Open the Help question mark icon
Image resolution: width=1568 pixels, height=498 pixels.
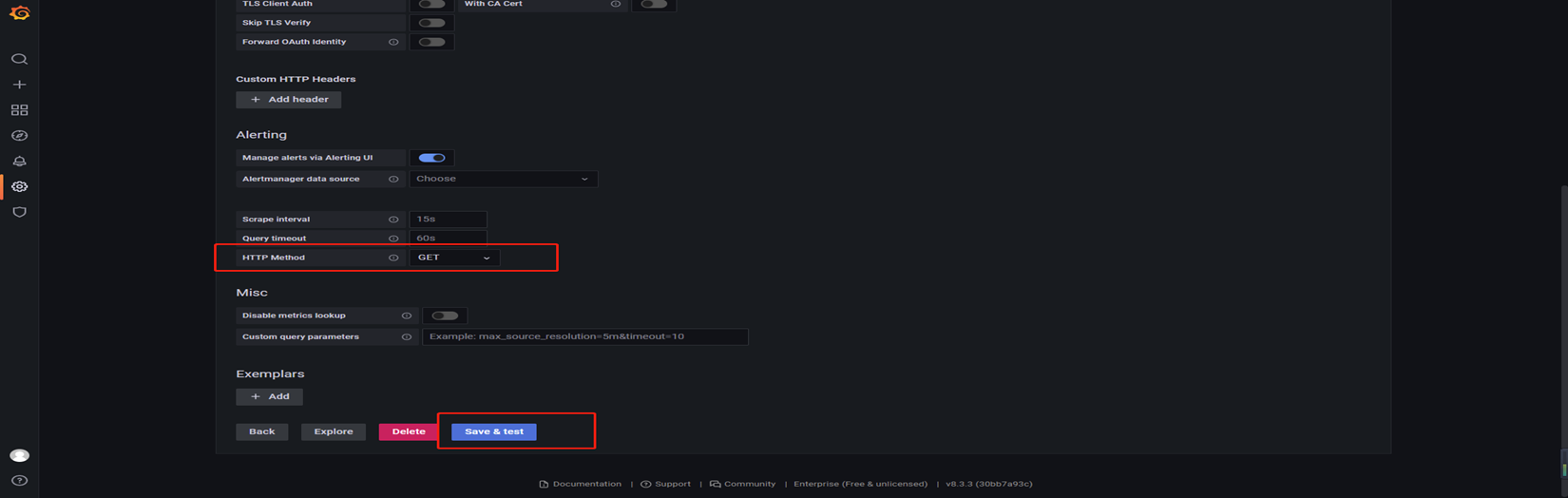[x=19, y=481]
